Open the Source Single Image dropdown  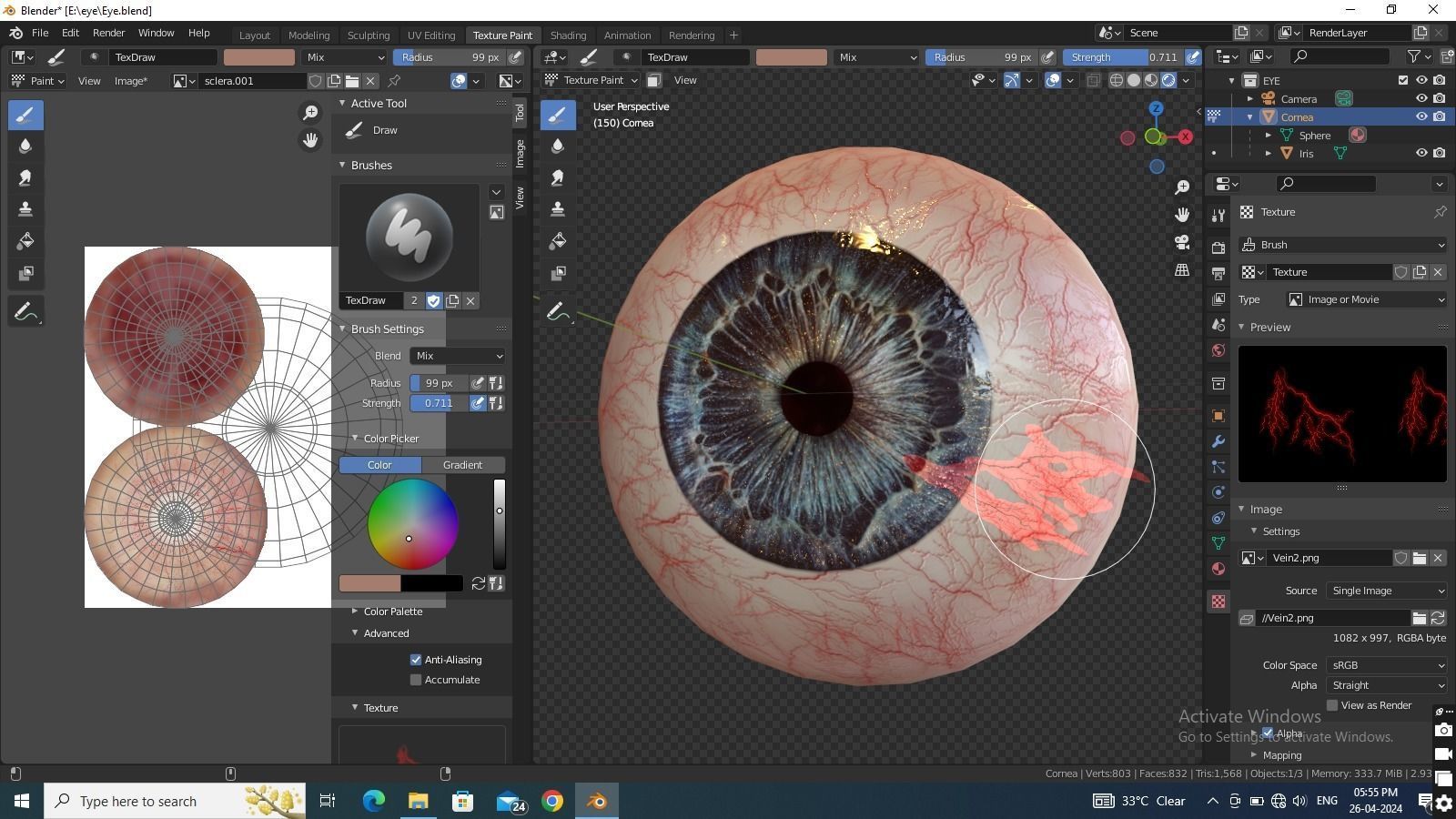point(1386,591)
